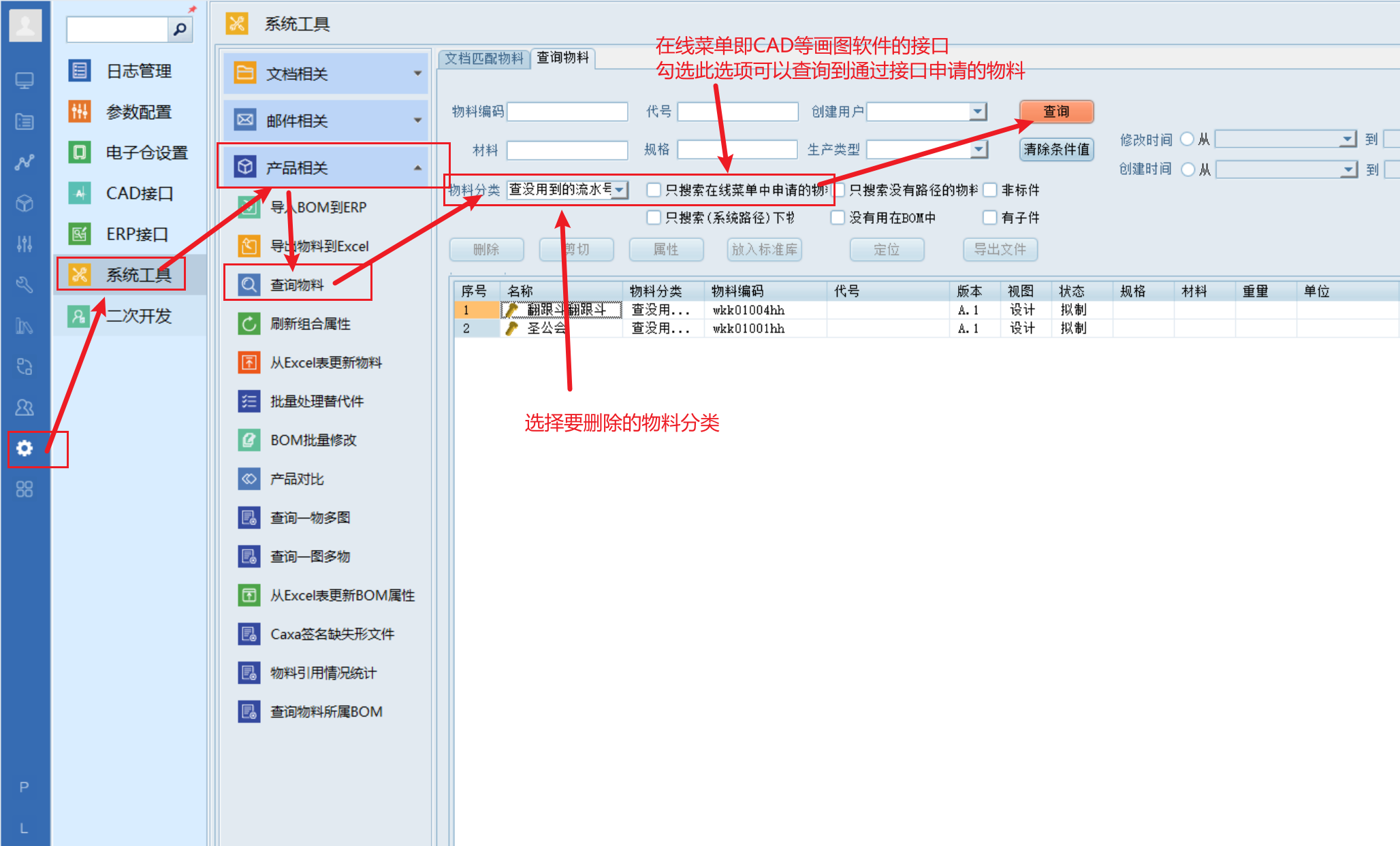
Task: Tick 只搜索(系统路径)下 checkbox
Action: (654, 217)
